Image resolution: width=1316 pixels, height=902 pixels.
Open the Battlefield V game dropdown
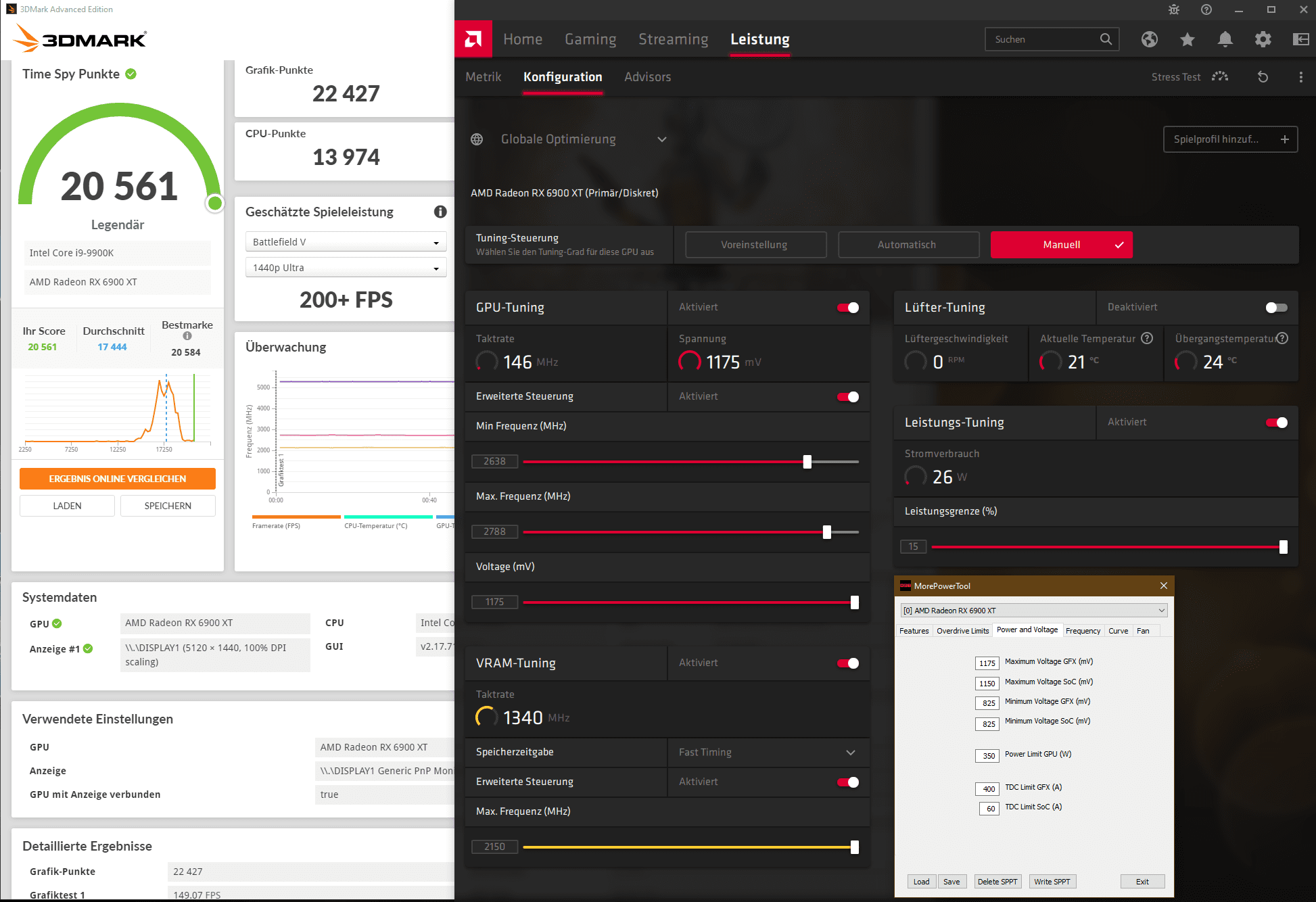(346, 242)
